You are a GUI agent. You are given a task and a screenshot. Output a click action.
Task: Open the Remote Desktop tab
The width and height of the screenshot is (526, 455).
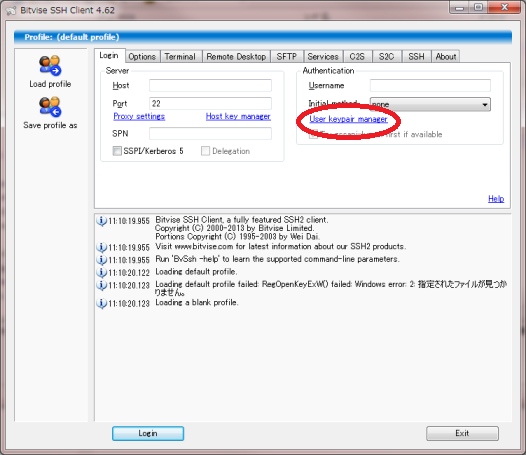coord(236,57)
